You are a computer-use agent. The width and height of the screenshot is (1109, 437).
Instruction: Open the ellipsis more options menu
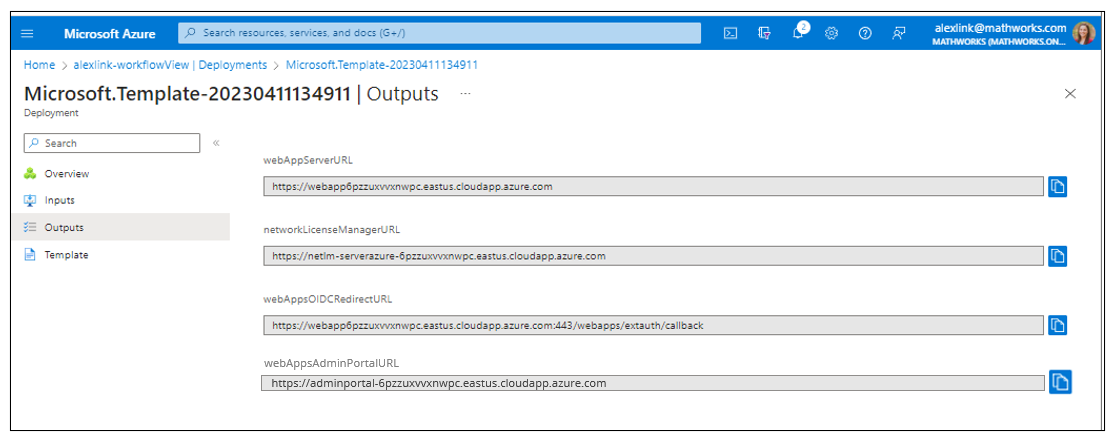point(465,94)
